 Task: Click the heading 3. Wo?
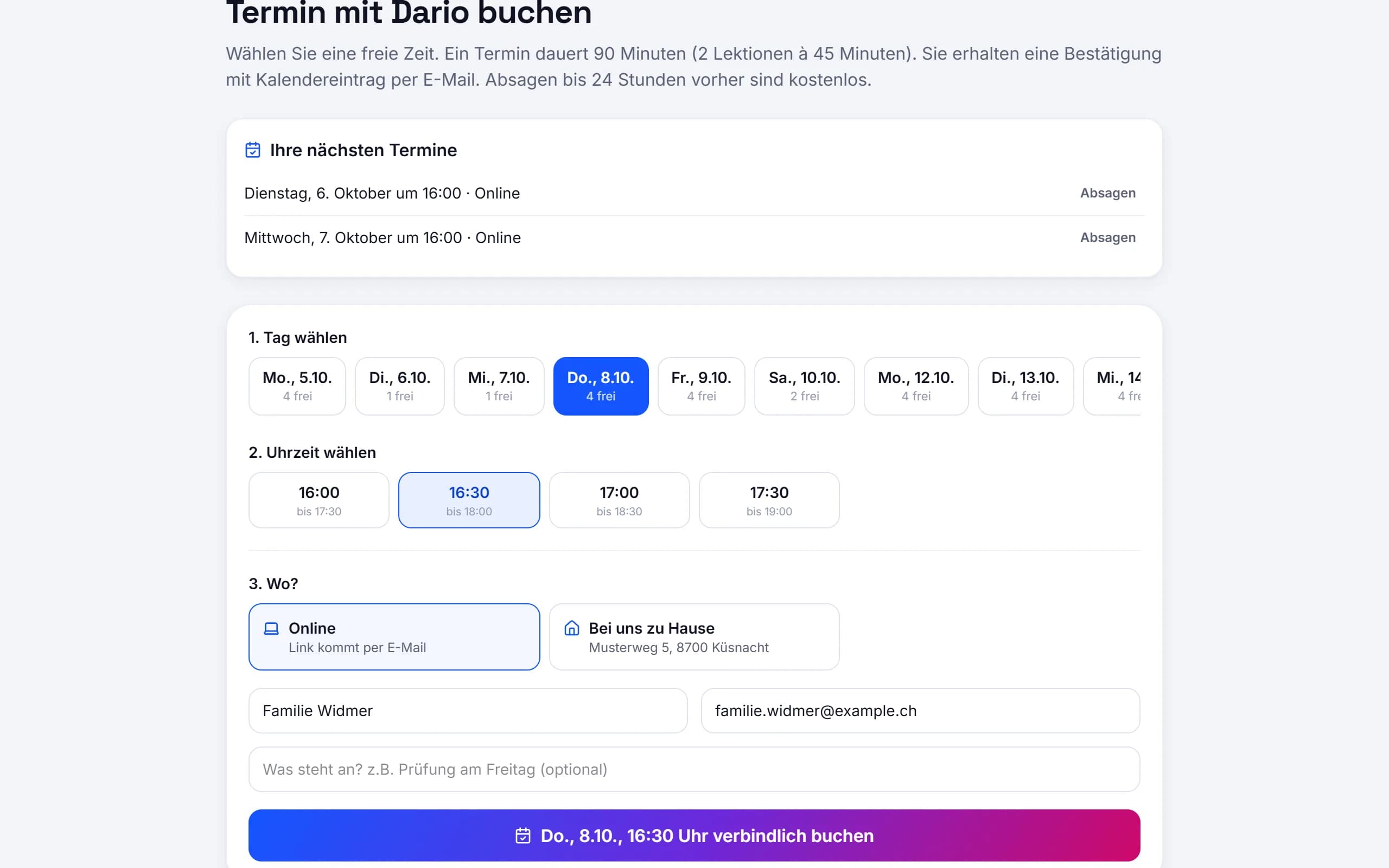(273, 583)
